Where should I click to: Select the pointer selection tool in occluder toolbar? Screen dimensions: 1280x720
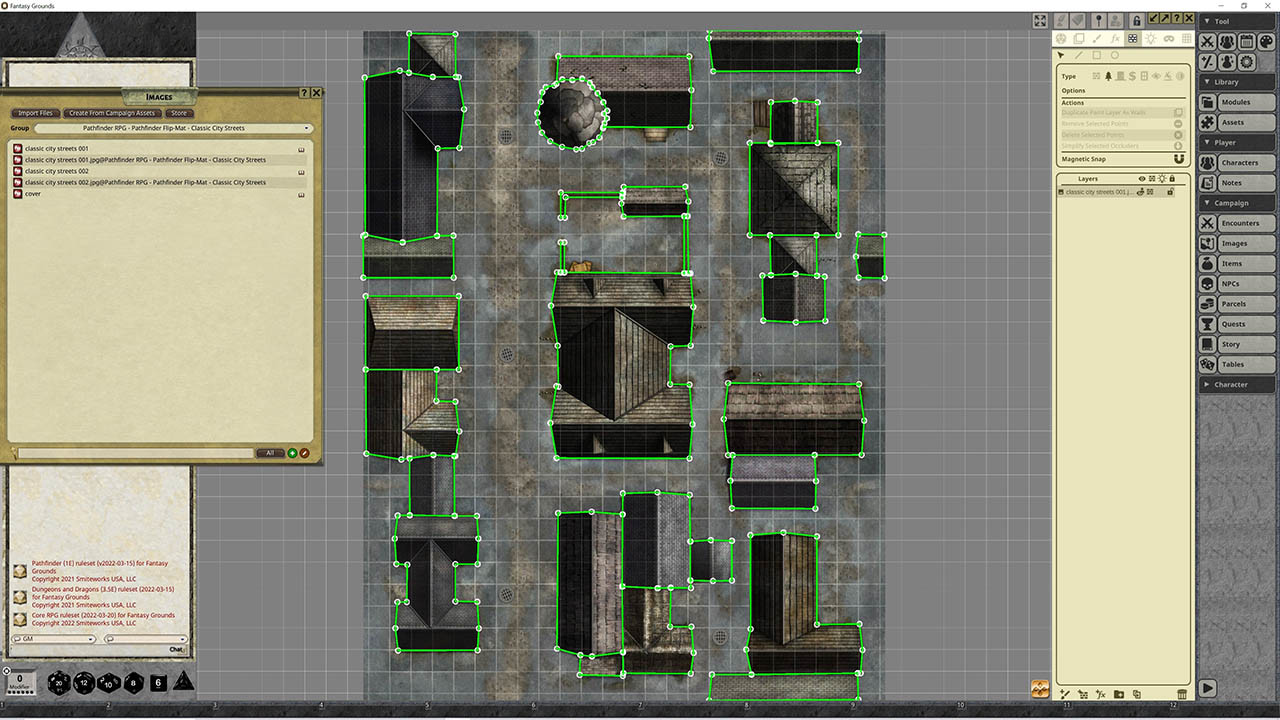pyautogui.click(x=1062, y=55)
